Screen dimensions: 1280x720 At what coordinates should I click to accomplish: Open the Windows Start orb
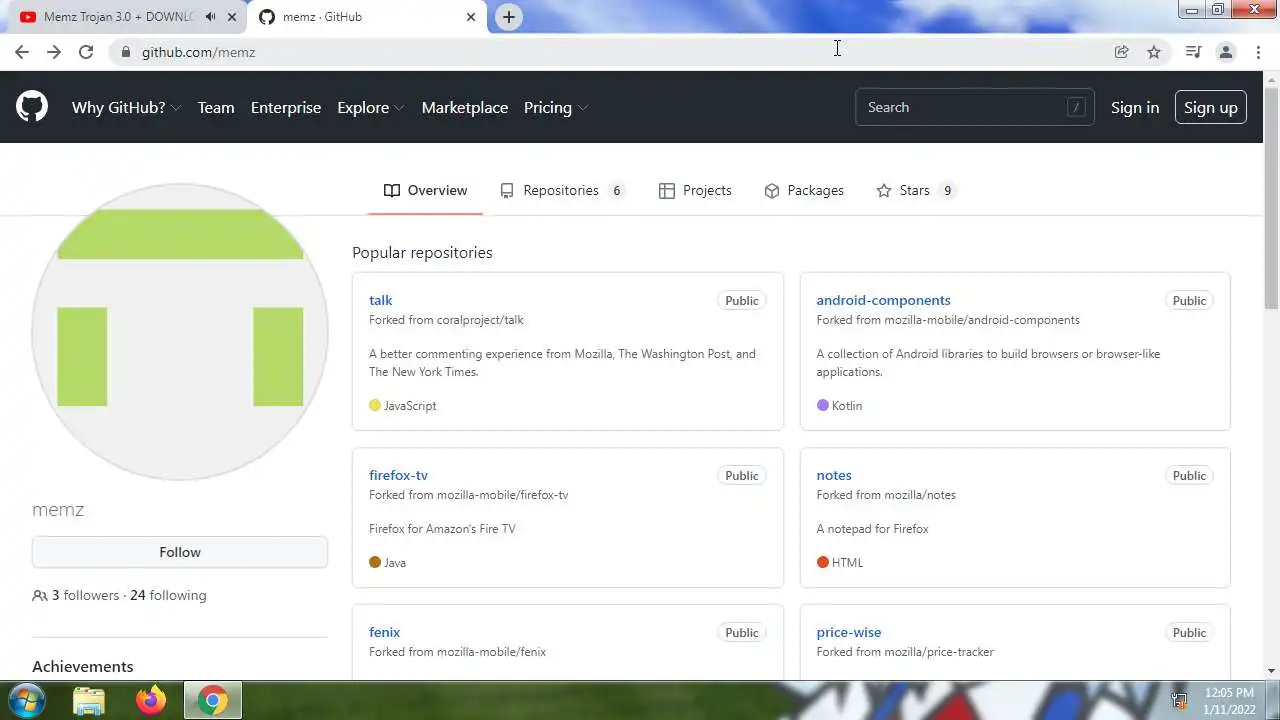coord(27,700)
